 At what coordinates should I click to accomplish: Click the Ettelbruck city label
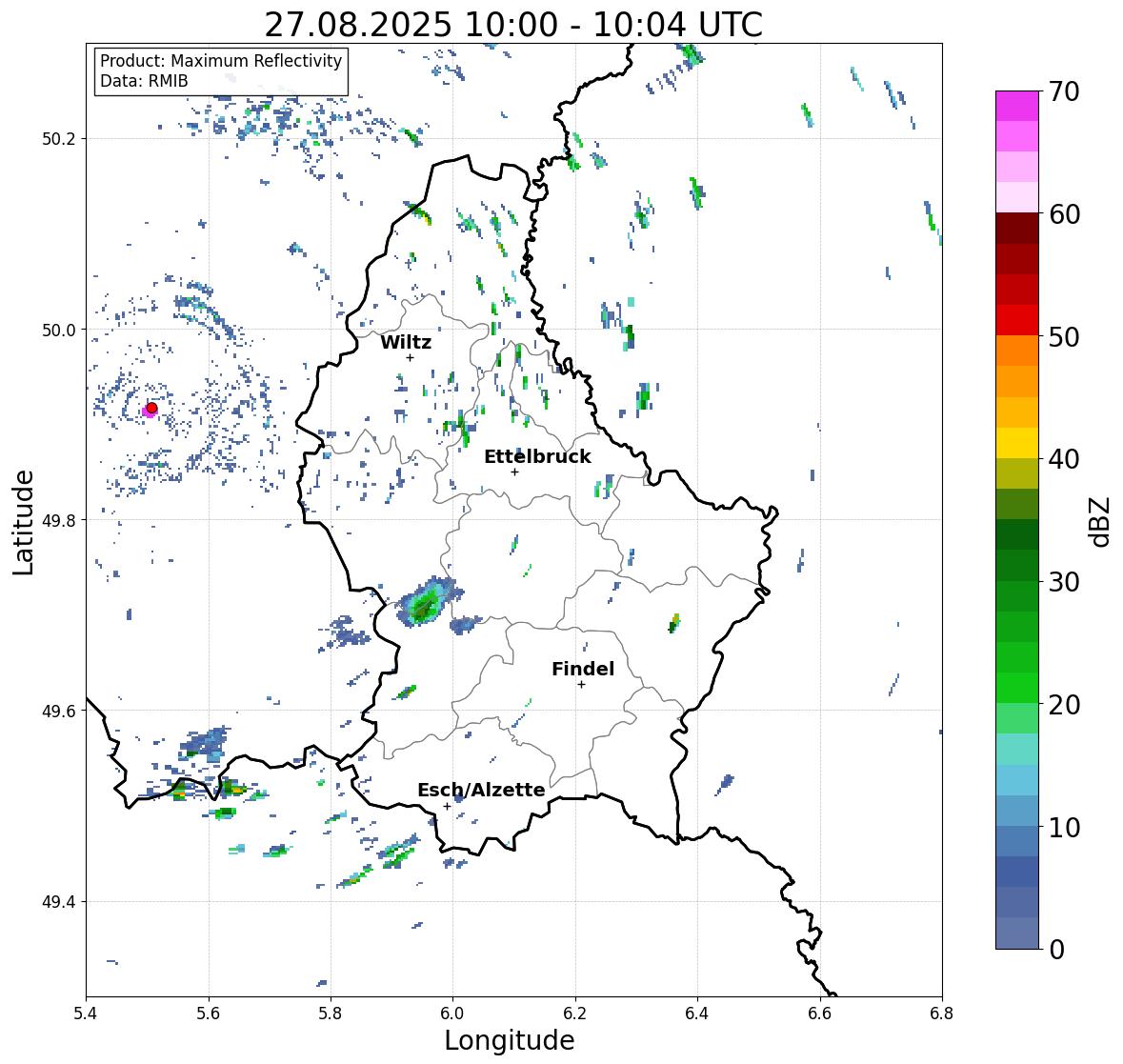[537, 457]
